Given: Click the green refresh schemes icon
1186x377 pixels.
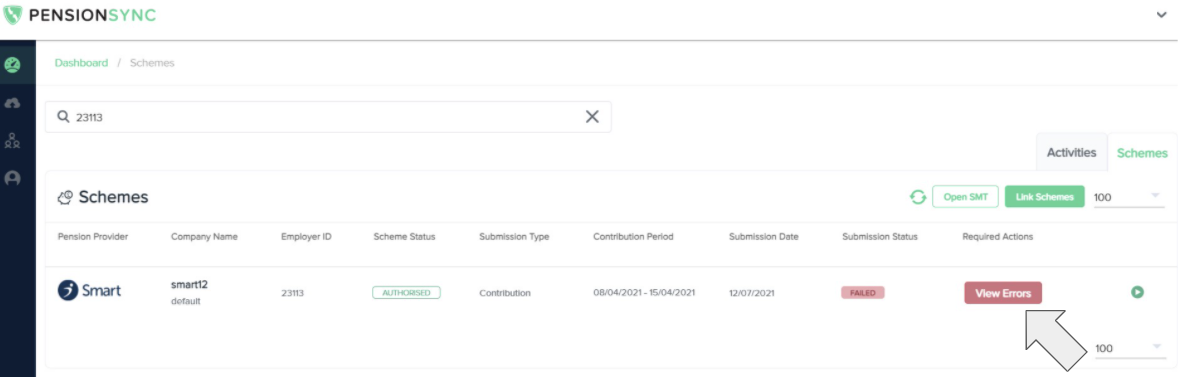Looking at the screenshot, I should [x=917, y=197].
